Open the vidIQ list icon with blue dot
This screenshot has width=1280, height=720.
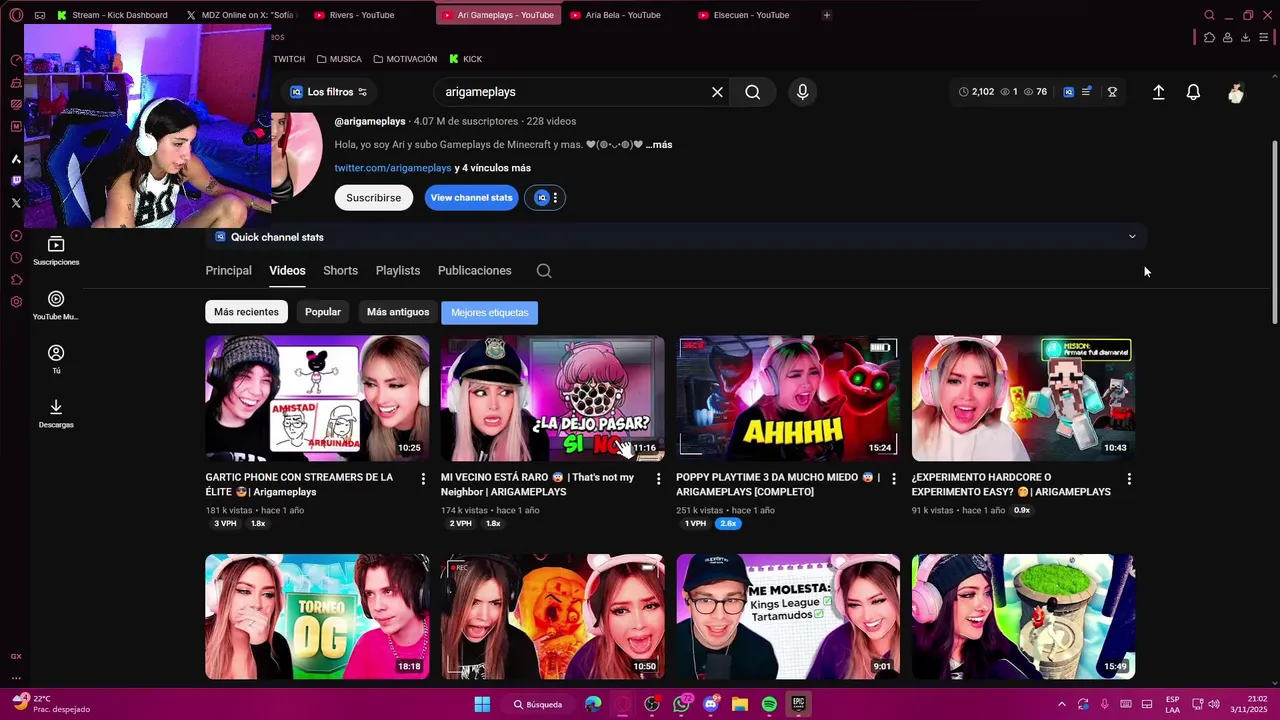(1087, 92)
